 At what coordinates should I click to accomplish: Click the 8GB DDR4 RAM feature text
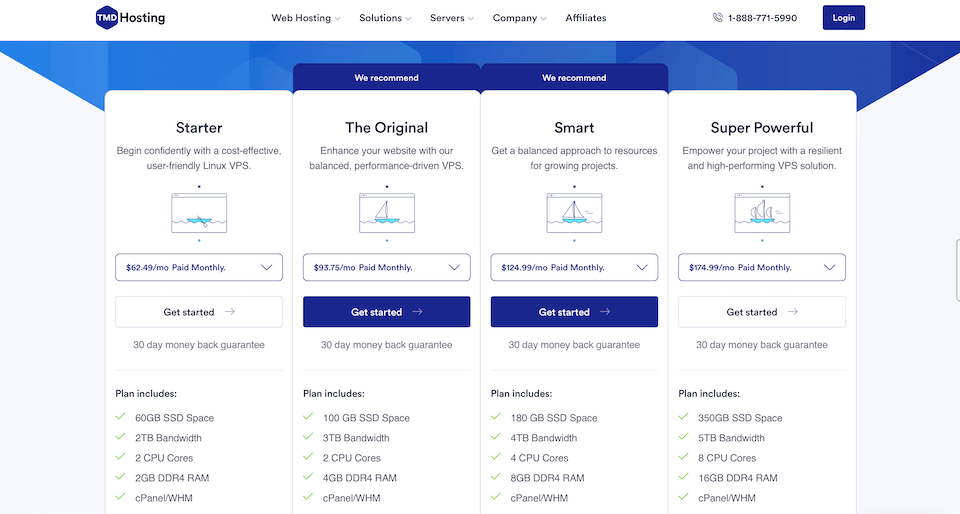click(547, 478)
